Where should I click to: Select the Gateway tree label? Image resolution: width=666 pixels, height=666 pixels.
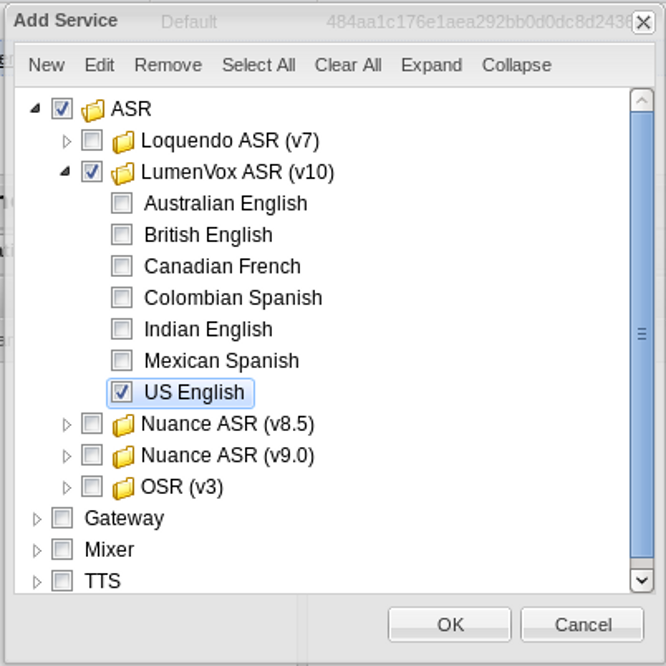pos(124,519)
